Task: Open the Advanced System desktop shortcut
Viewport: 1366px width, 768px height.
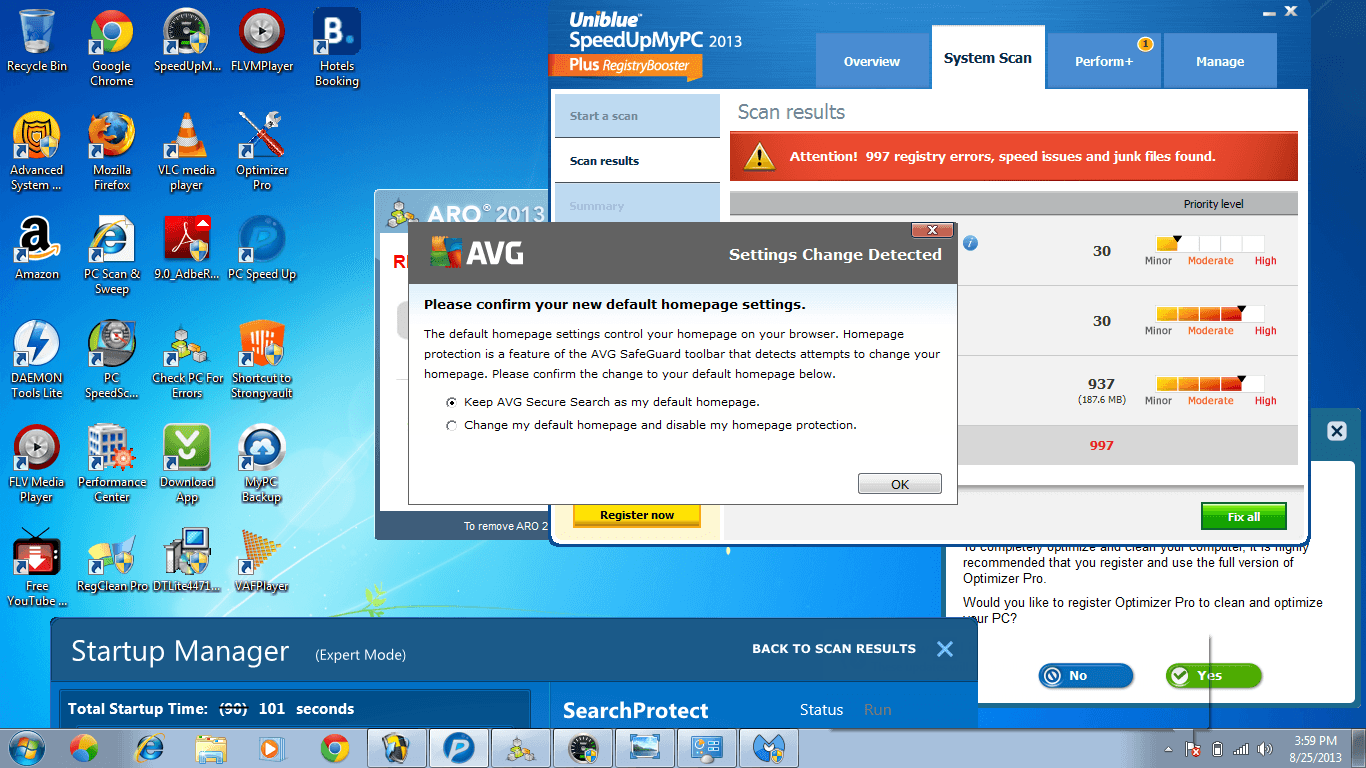Action: point(37,152)
